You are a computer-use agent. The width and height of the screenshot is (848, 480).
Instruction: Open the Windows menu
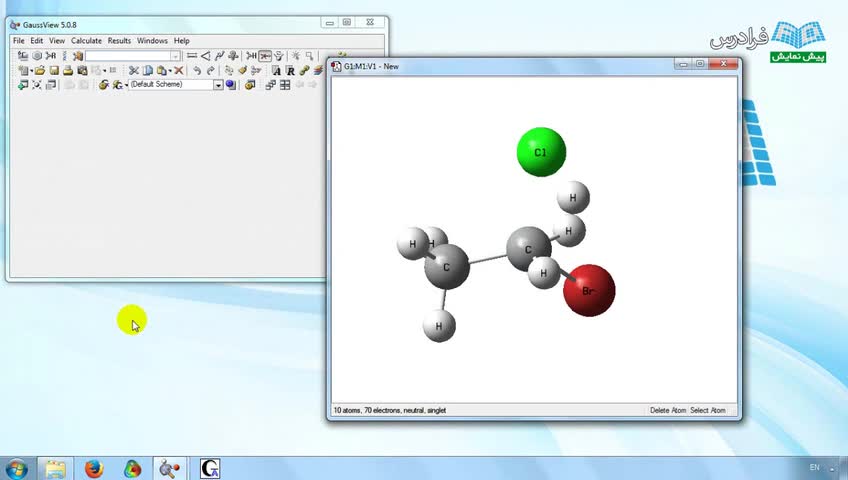tap(152, 41)
